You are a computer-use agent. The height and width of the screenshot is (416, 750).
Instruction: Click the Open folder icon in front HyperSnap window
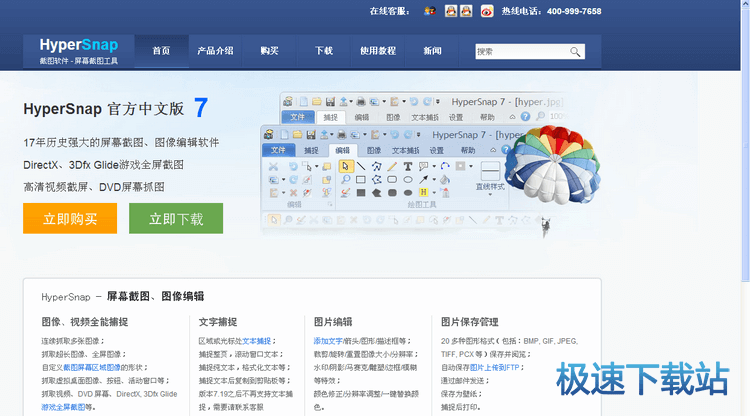298,135
